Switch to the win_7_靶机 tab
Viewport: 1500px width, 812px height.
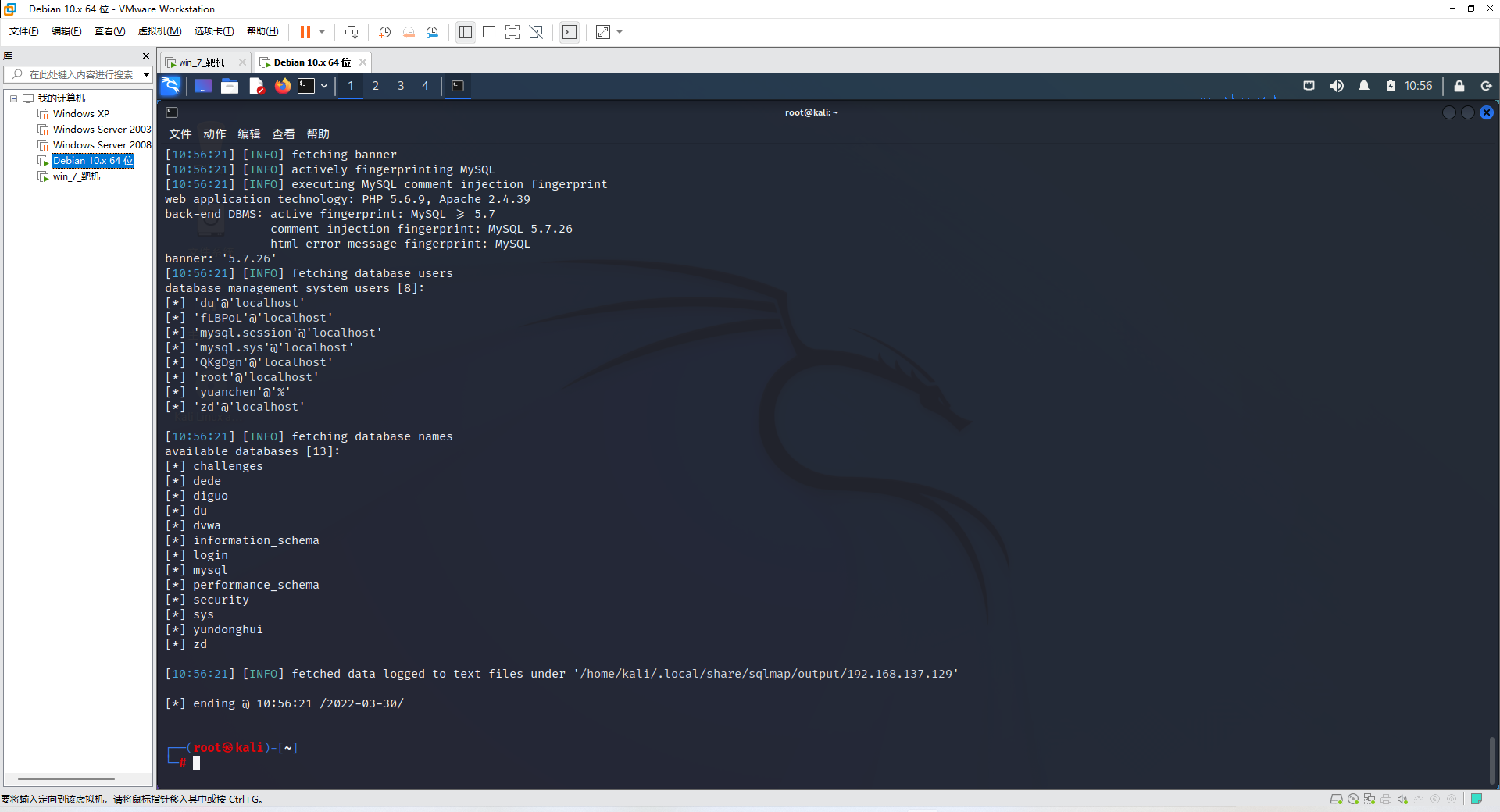pos(198,62)
